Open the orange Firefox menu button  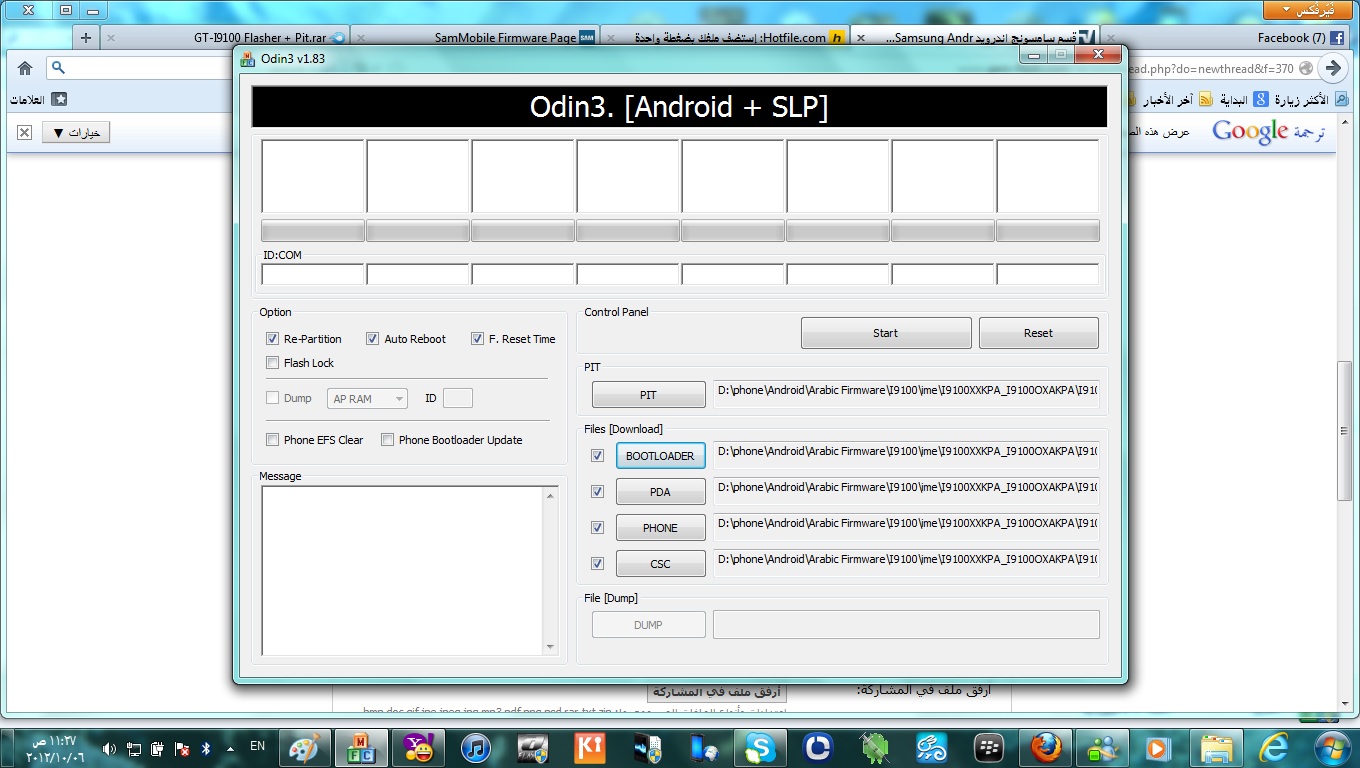(x=1308, y=10)
